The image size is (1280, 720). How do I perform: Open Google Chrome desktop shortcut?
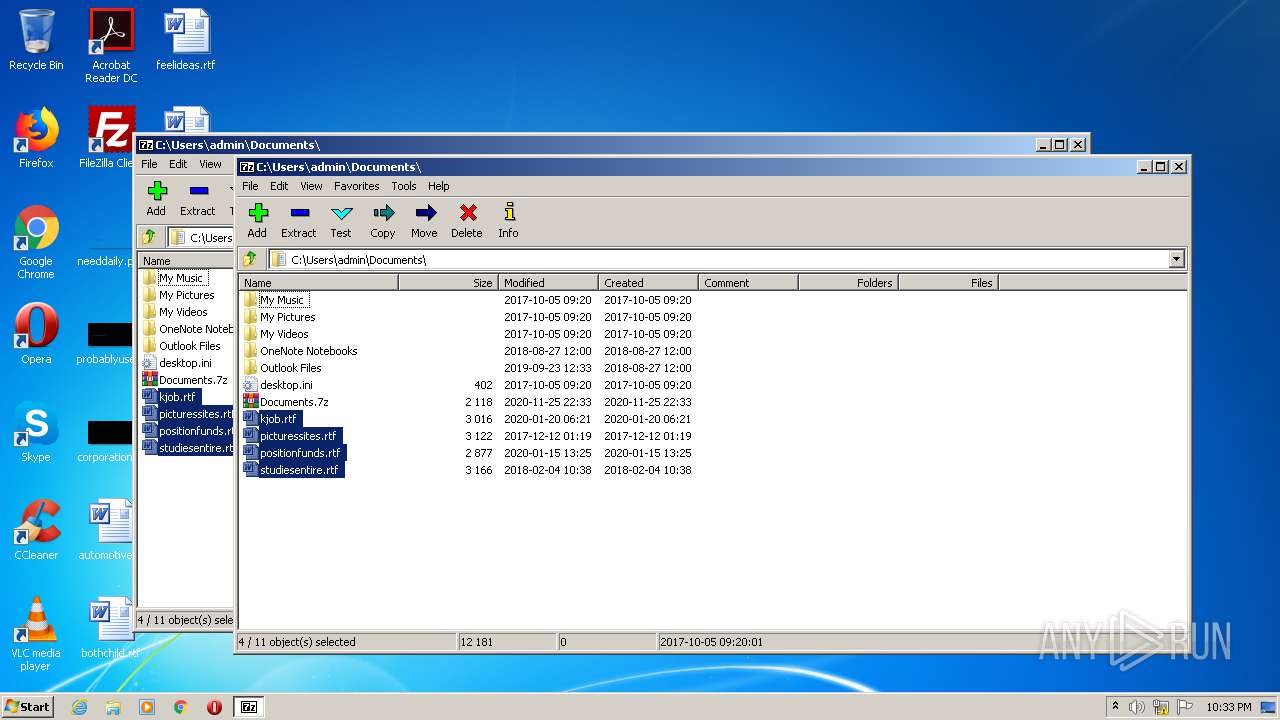[36, 242]
